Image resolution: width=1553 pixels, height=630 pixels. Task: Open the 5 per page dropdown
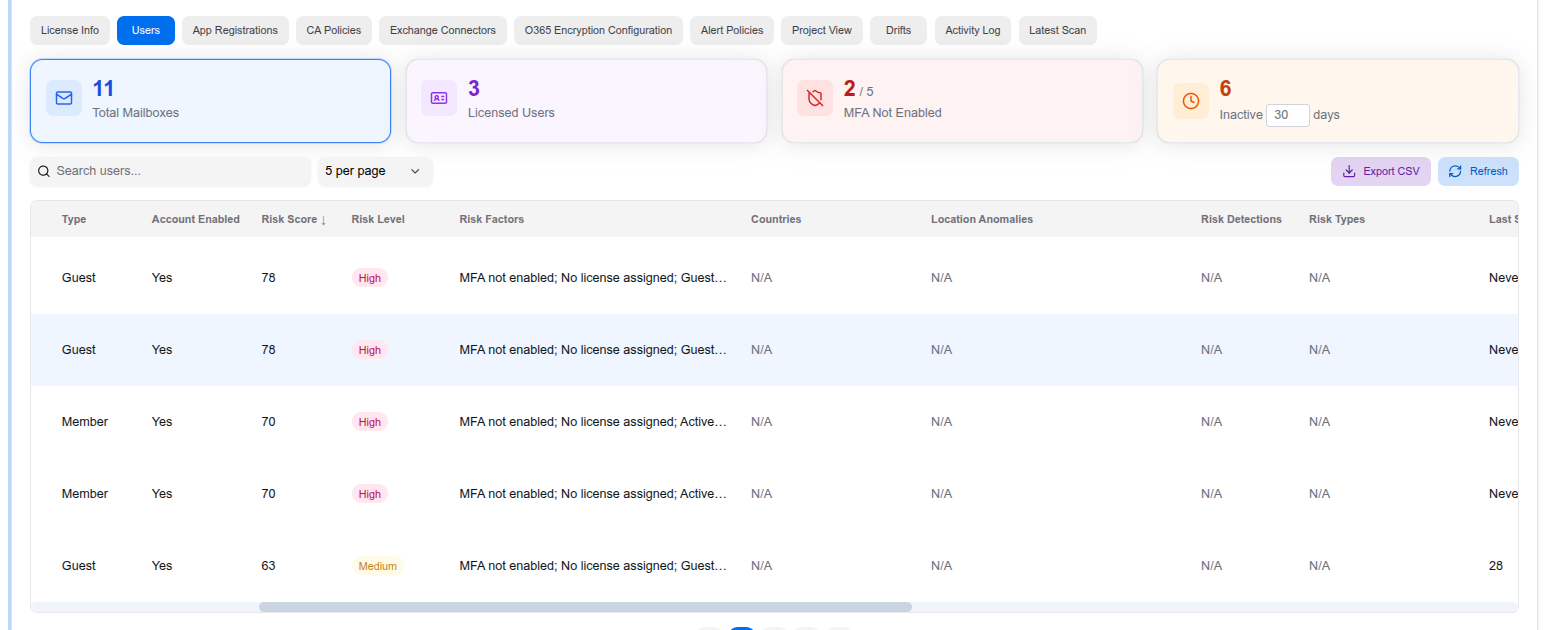(x=374, y=171)
